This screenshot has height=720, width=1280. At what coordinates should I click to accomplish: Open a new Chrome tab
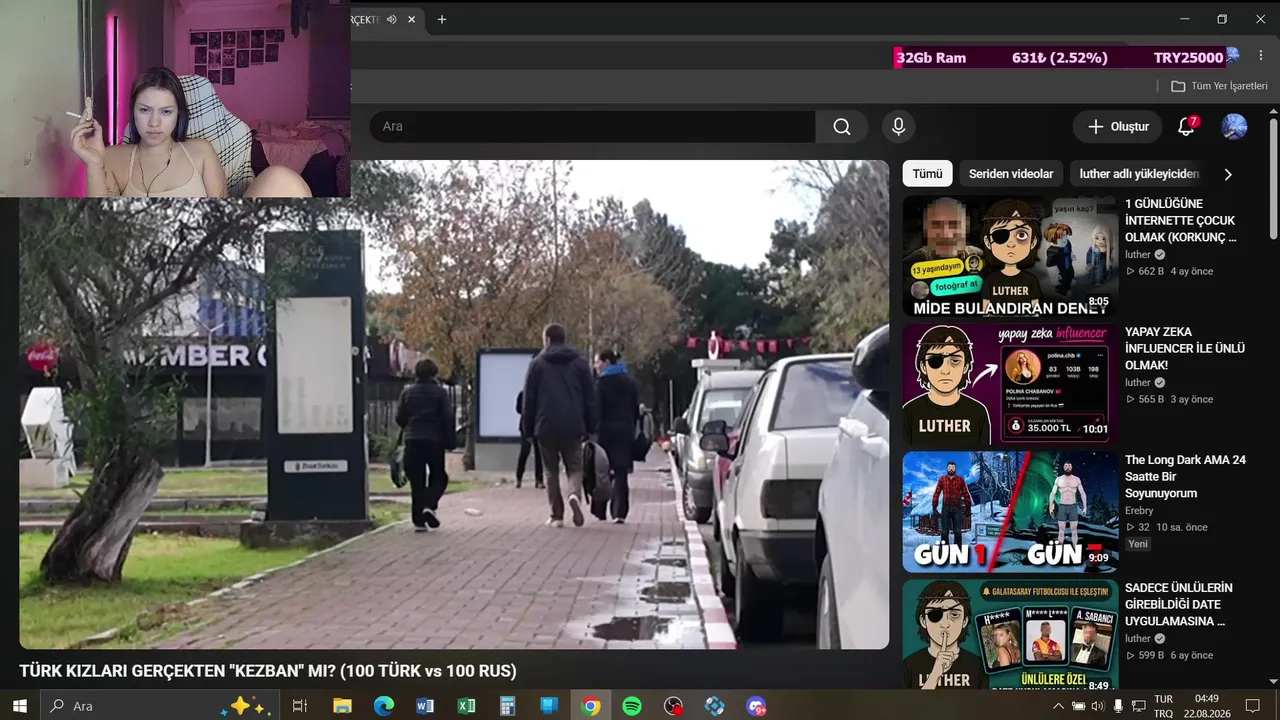point(442,19)
